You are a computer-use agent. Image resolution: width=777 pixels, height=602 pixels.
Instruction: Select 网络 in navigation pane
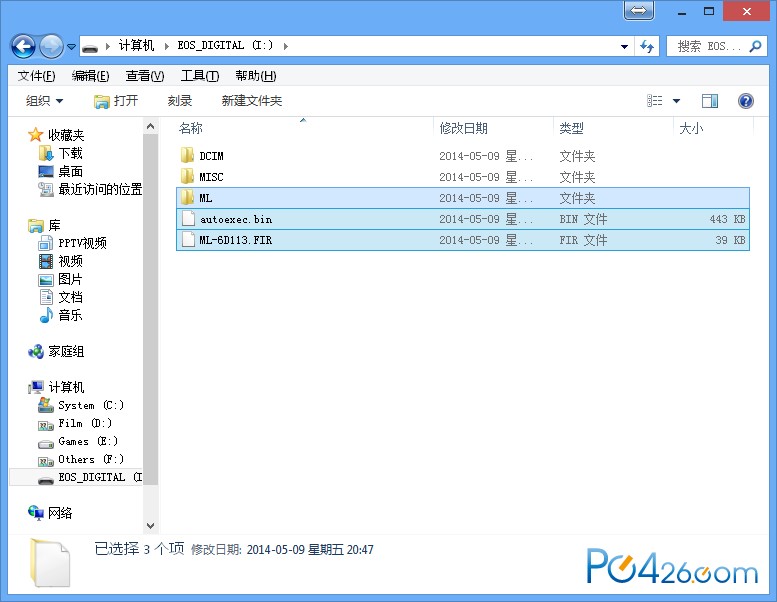[x=60, y=513]
